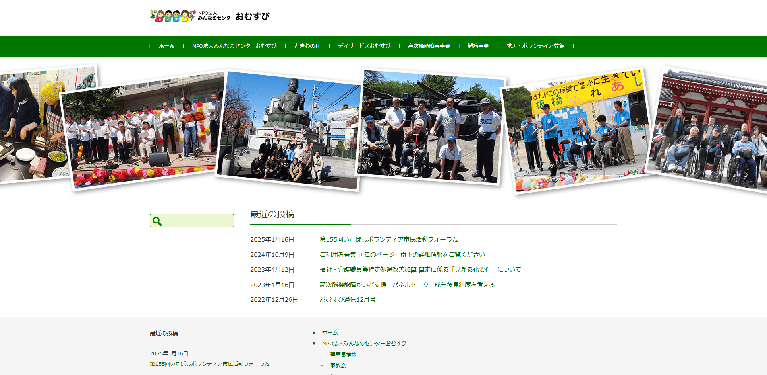The image size is (767, 375).
Task: Click the footer ホーム link
Action: [330, 332]
